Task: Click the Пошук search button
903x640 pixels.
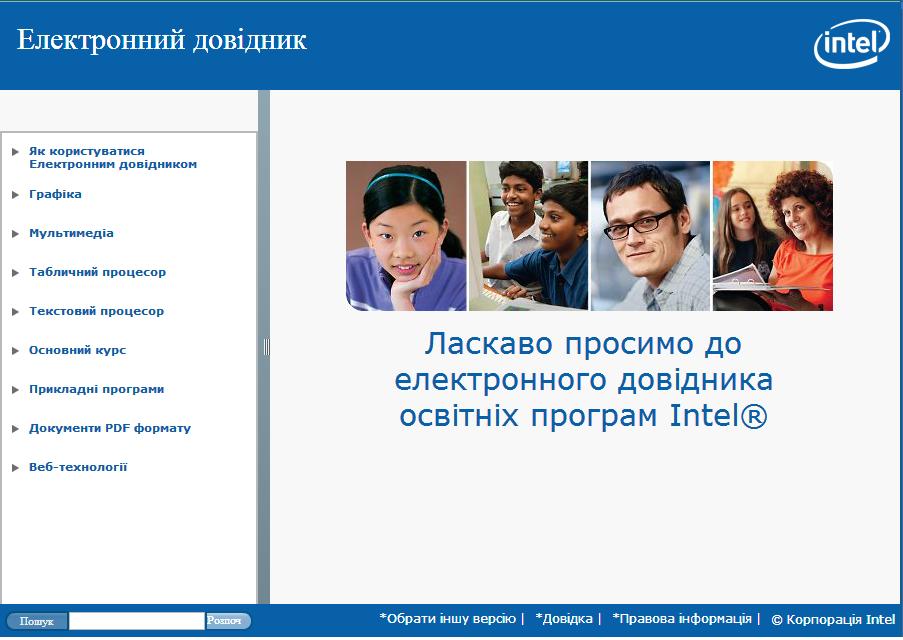Action: tap(36, 621)
